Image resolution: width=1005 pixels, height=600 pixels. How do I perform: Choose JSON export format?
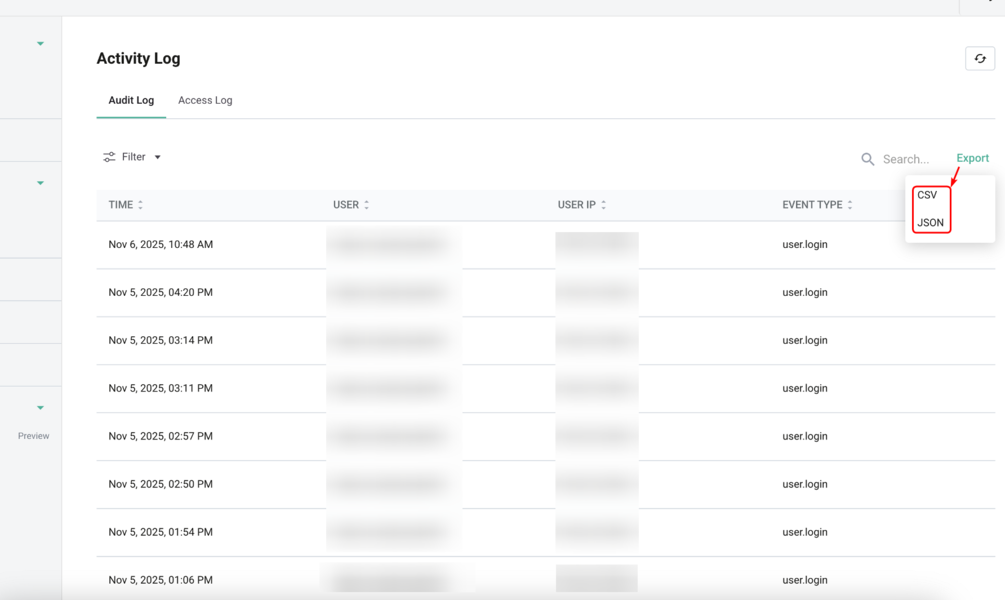click(x=930, y=222)
